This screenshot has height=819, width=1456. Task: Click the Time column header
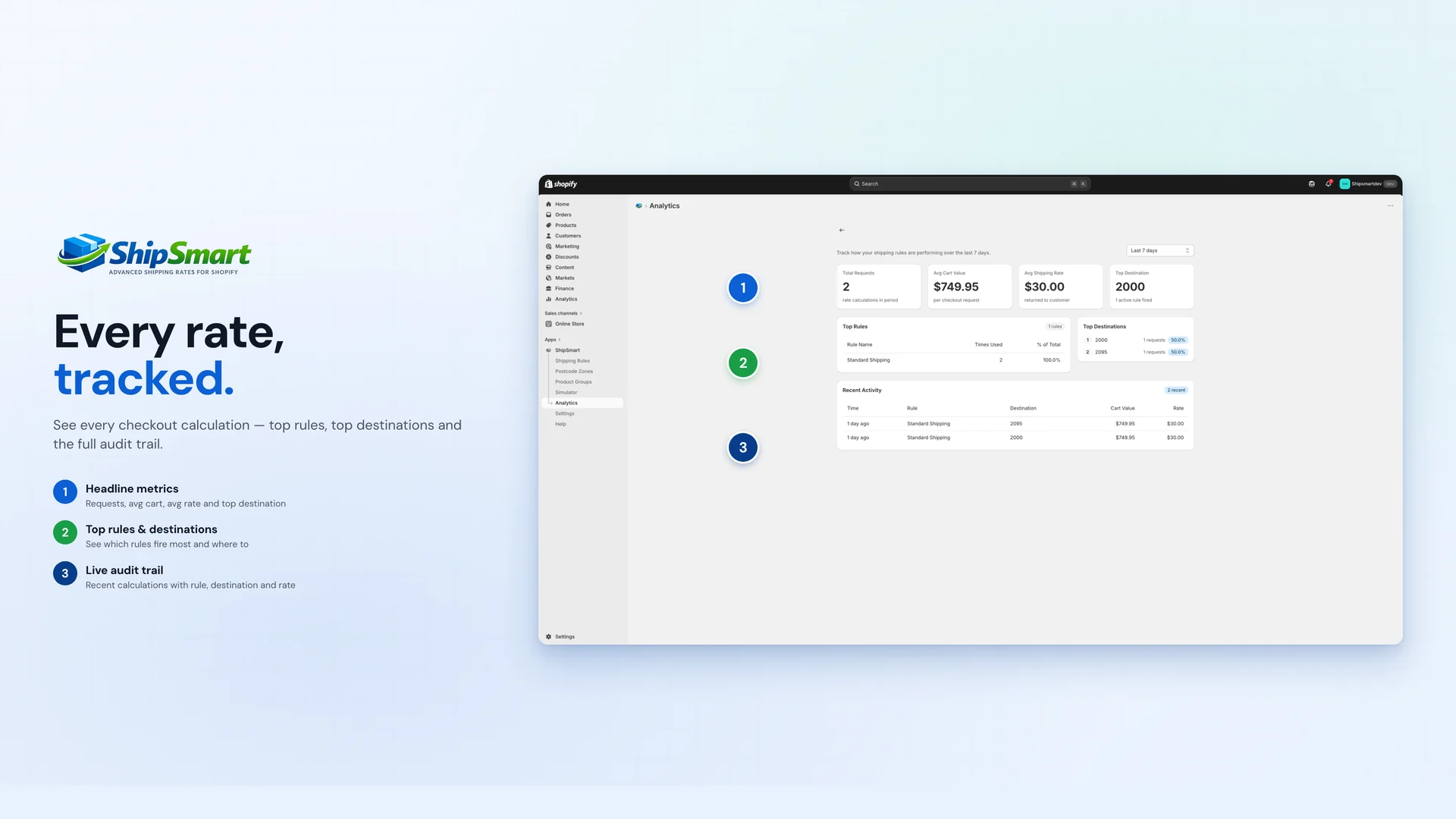point(852,409)
